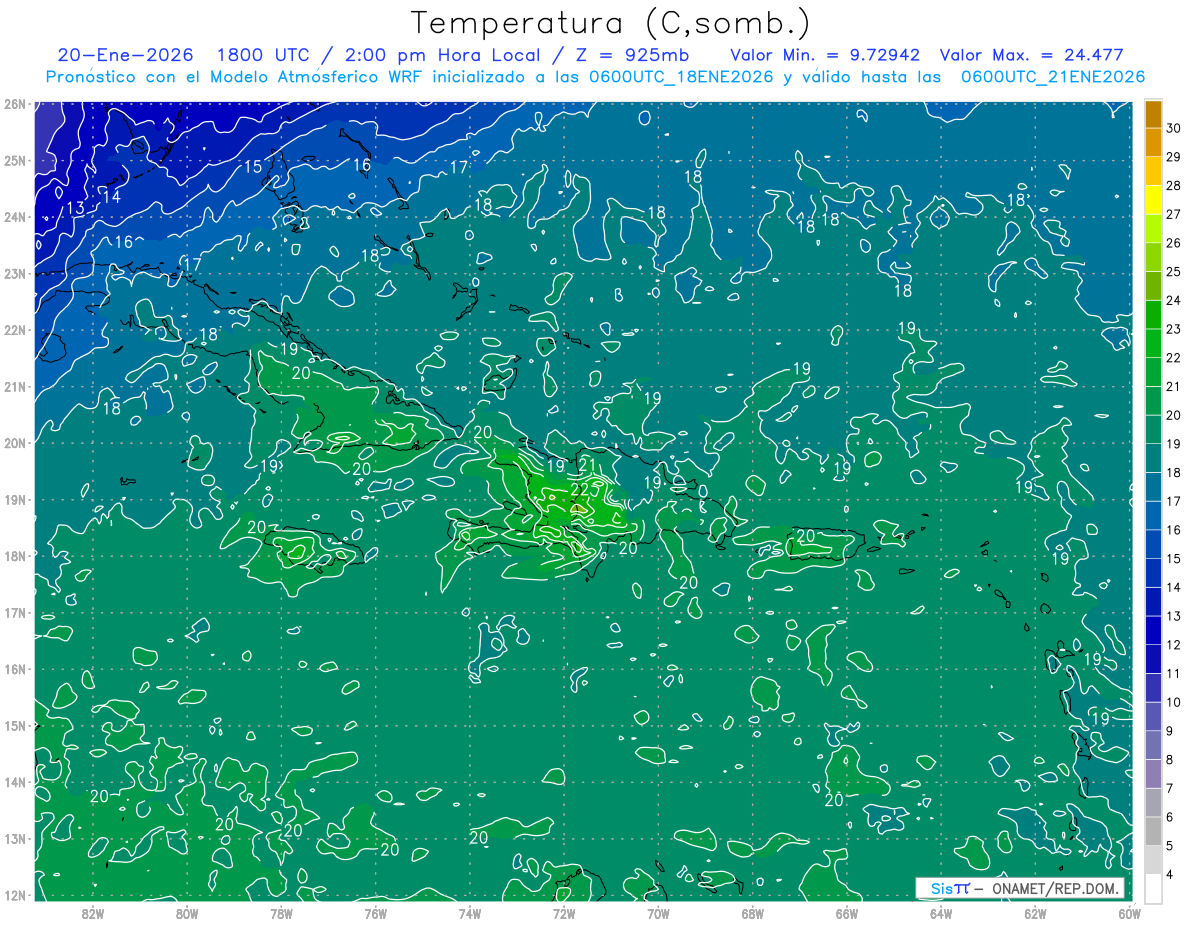Click the "14" contour label on map
1200x927 pixels.
tap(112, 197)
